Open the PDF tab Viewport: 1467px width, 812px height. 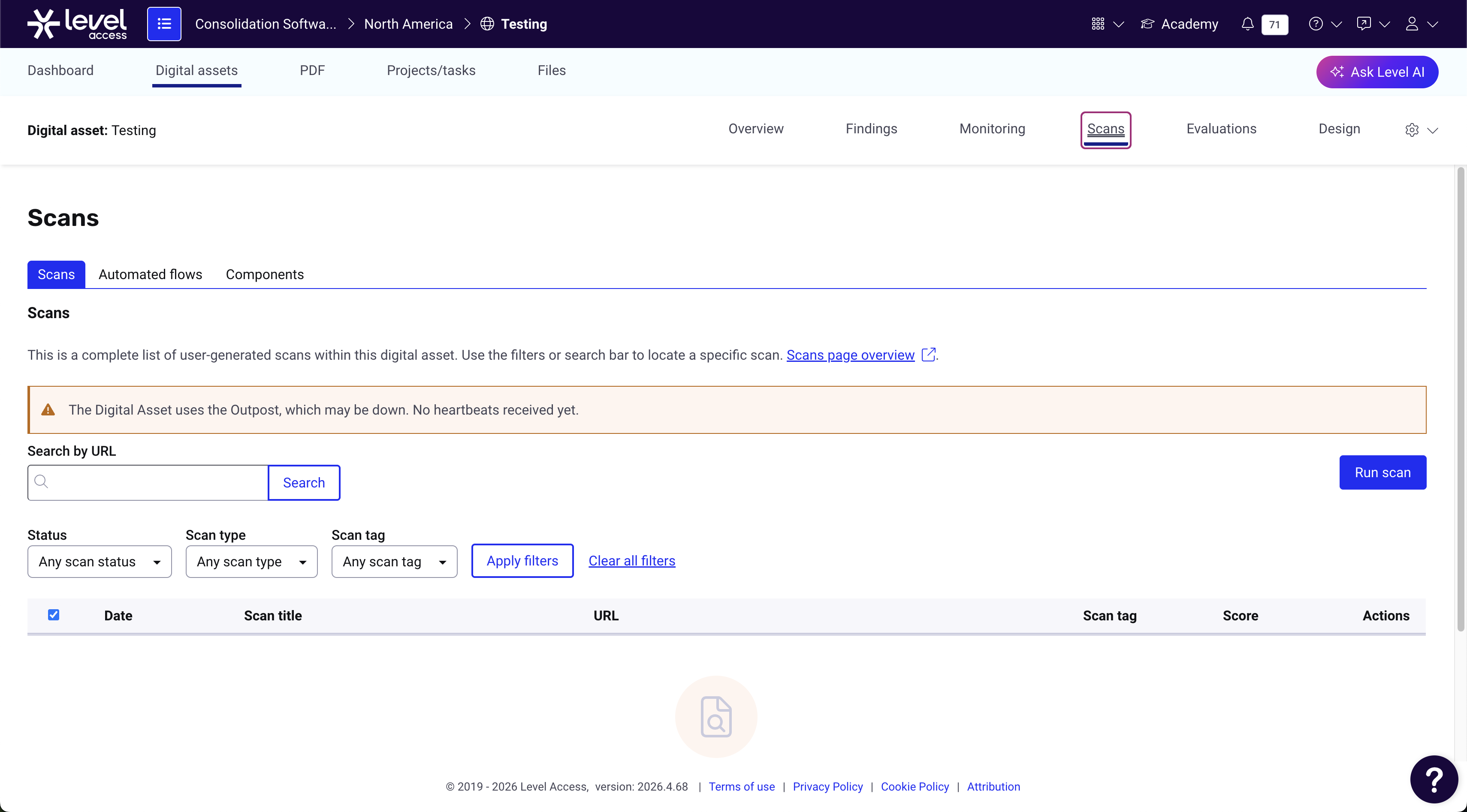[x=312, y=71]
